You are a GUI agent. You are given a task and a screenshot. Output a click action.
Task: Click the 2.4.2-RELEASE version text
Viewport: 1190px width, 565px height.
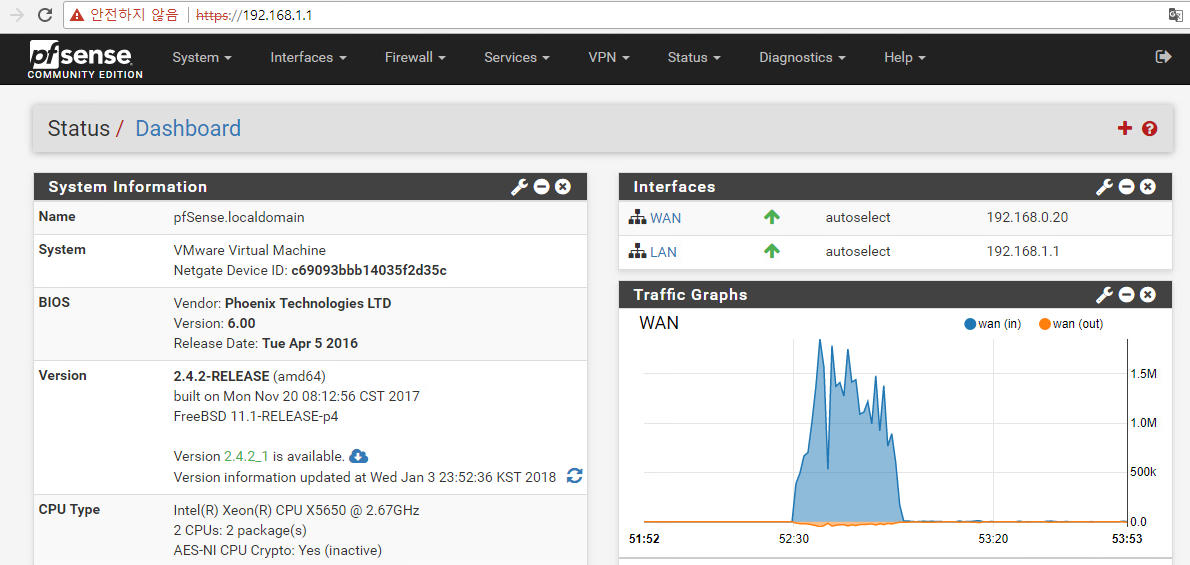[222, 376]
